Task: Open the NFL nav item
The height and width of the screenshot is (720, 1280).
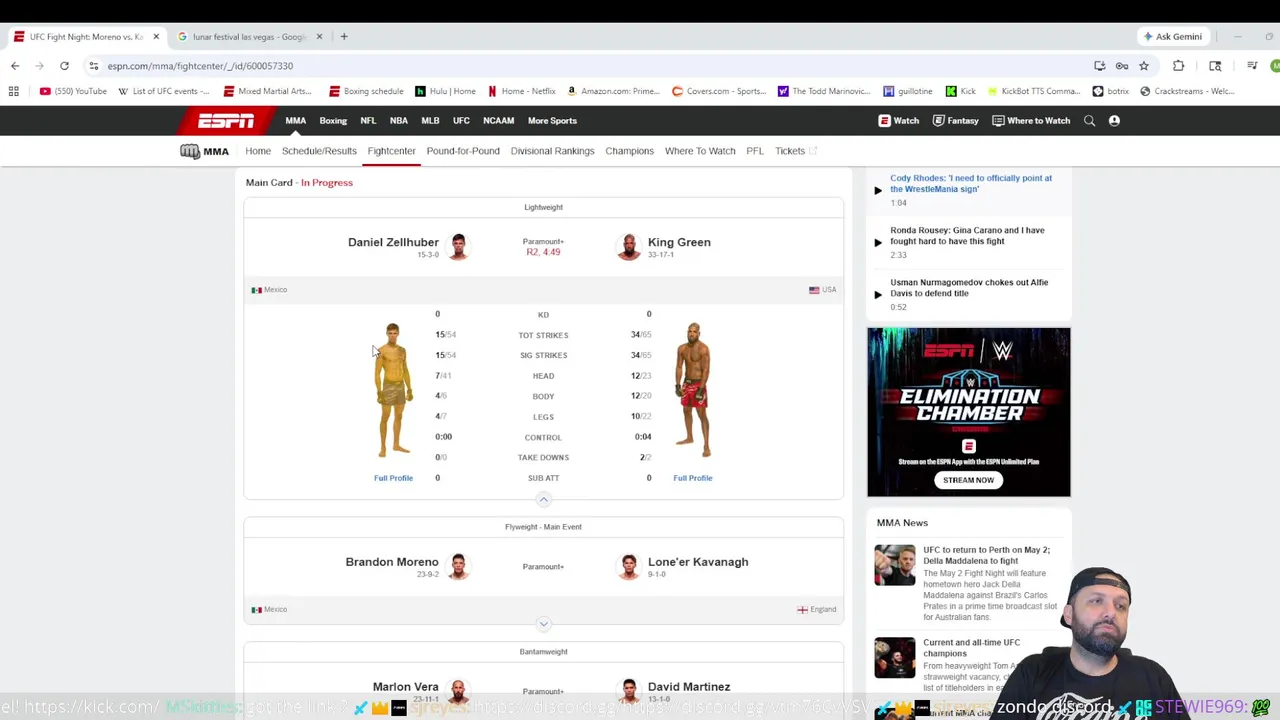Action: click(x=368, y=121)
